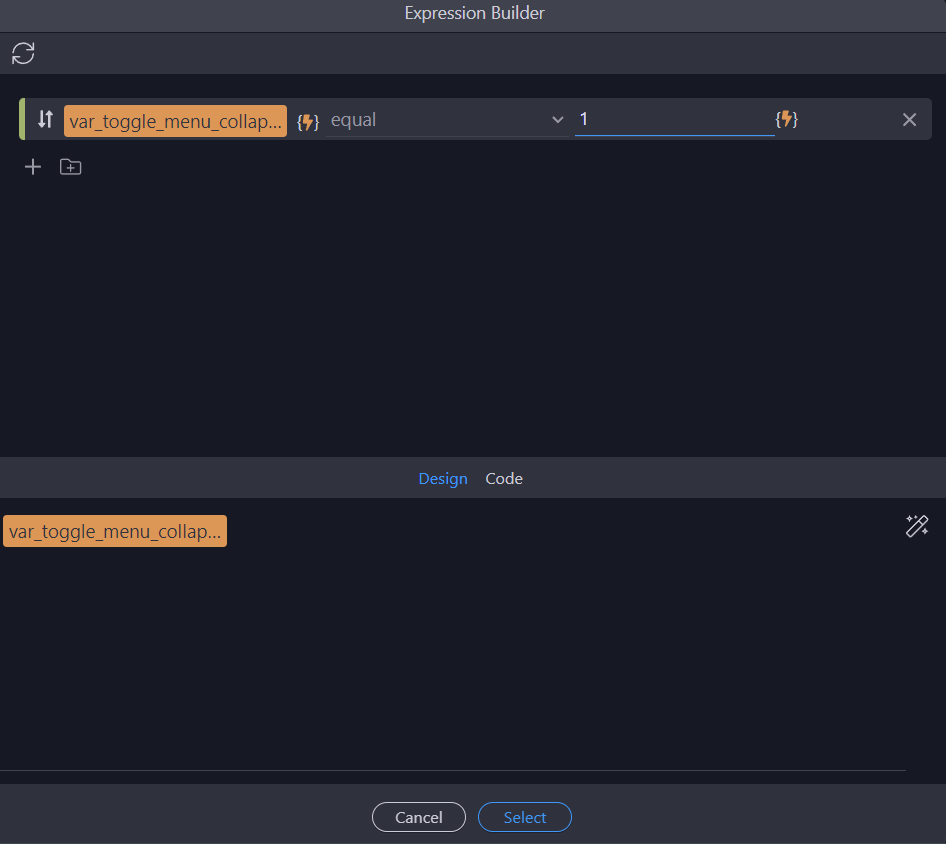Click the magic wand icon in the Design panel
Viewport: 946px width, 844px height.
917,525
